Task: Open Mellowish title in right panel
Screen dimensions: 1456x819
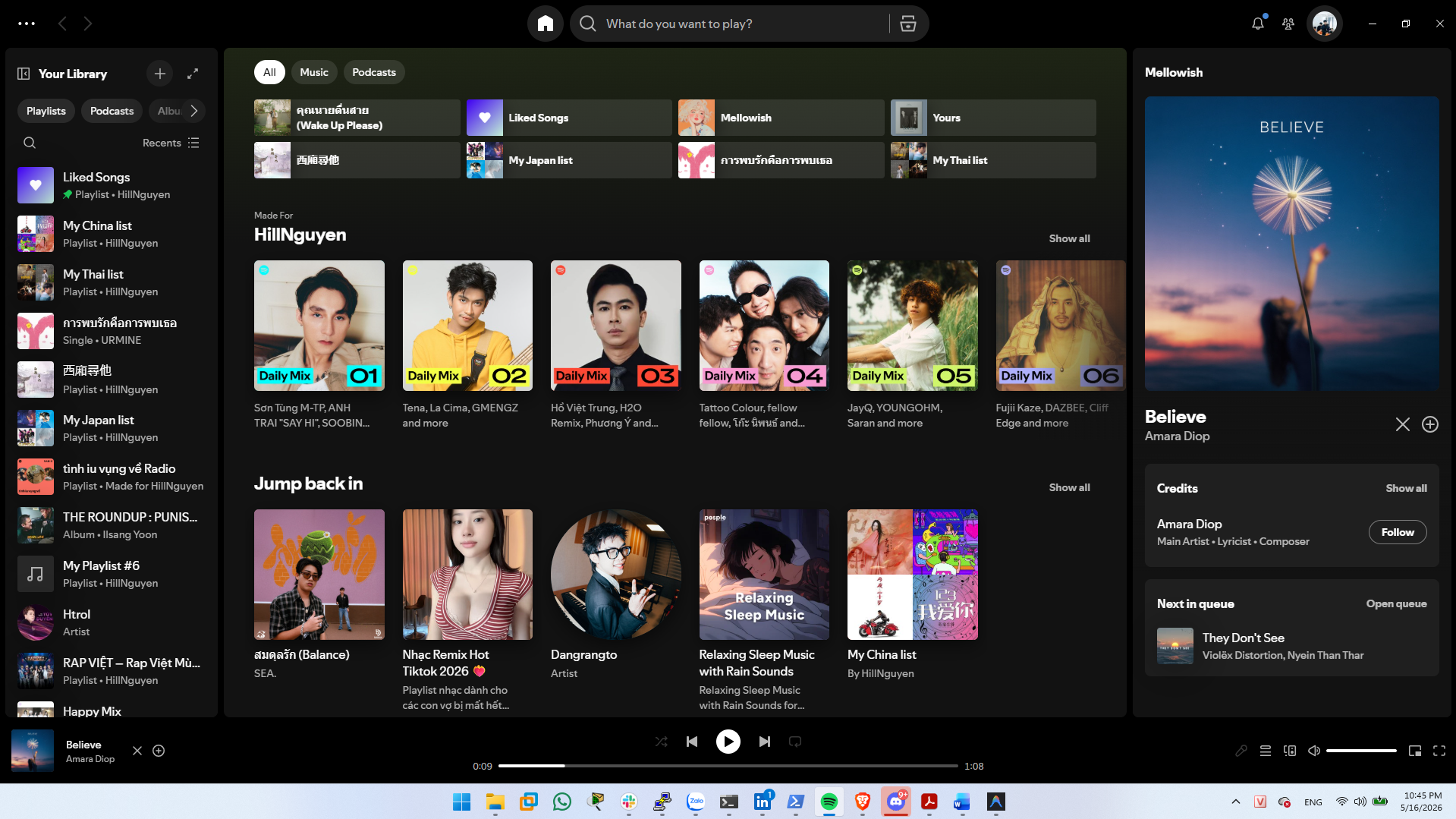Action: tap(1174, 72)
